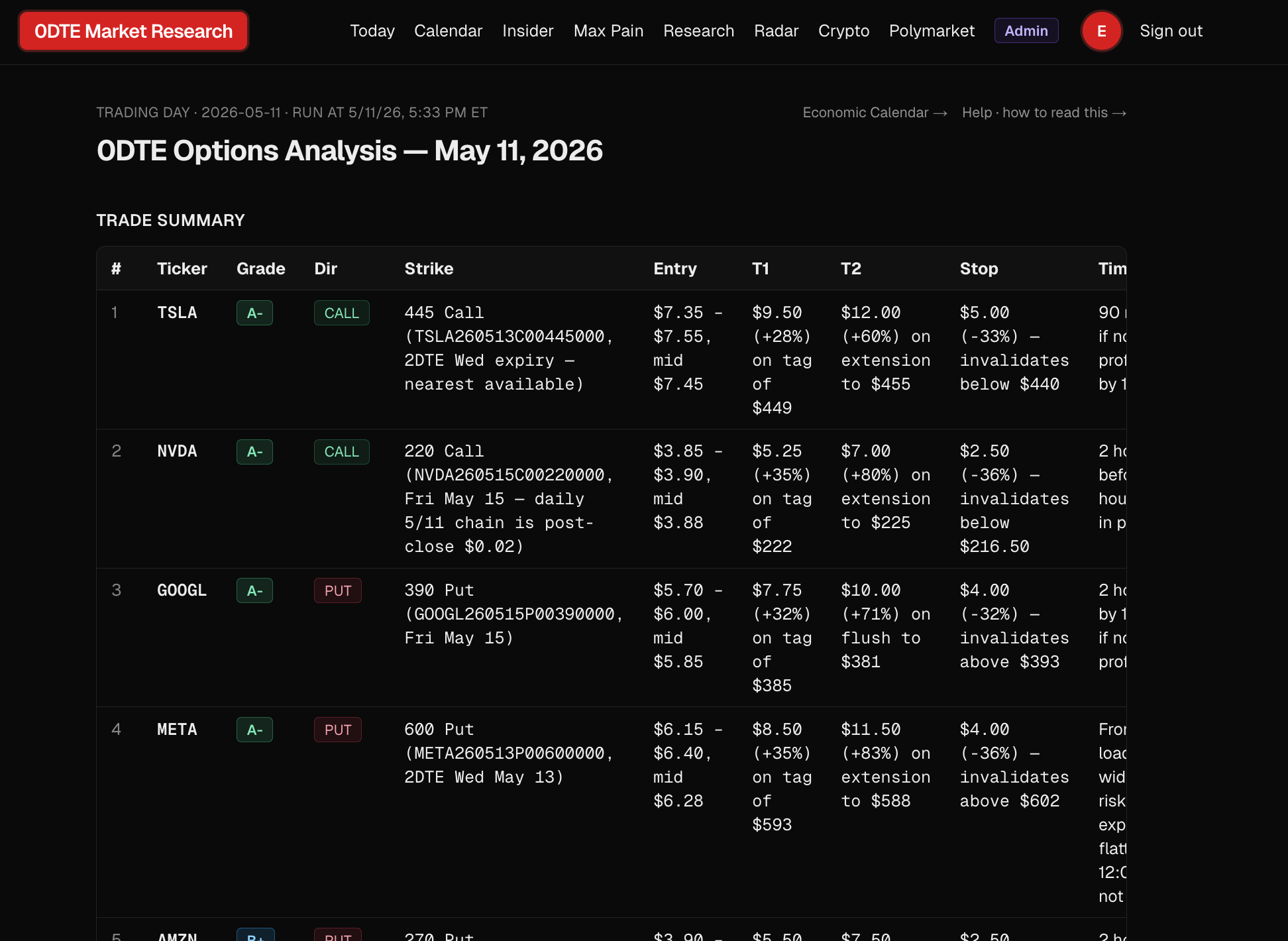Screen dimensions: 1288x941
Task: Click the GOOGL T1 target $7.75
Action: pyautogui.click(x=777, y=590)
